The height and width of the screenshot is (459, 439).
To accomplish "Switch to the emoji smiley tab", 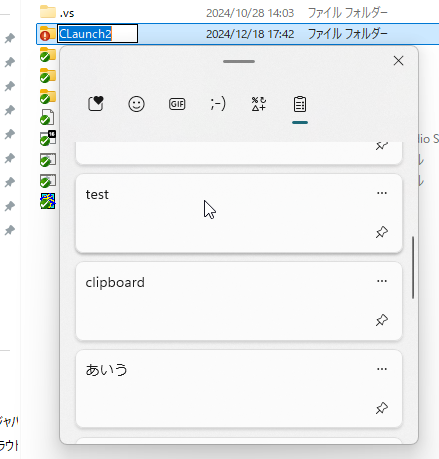I will (x=136, y=104).
